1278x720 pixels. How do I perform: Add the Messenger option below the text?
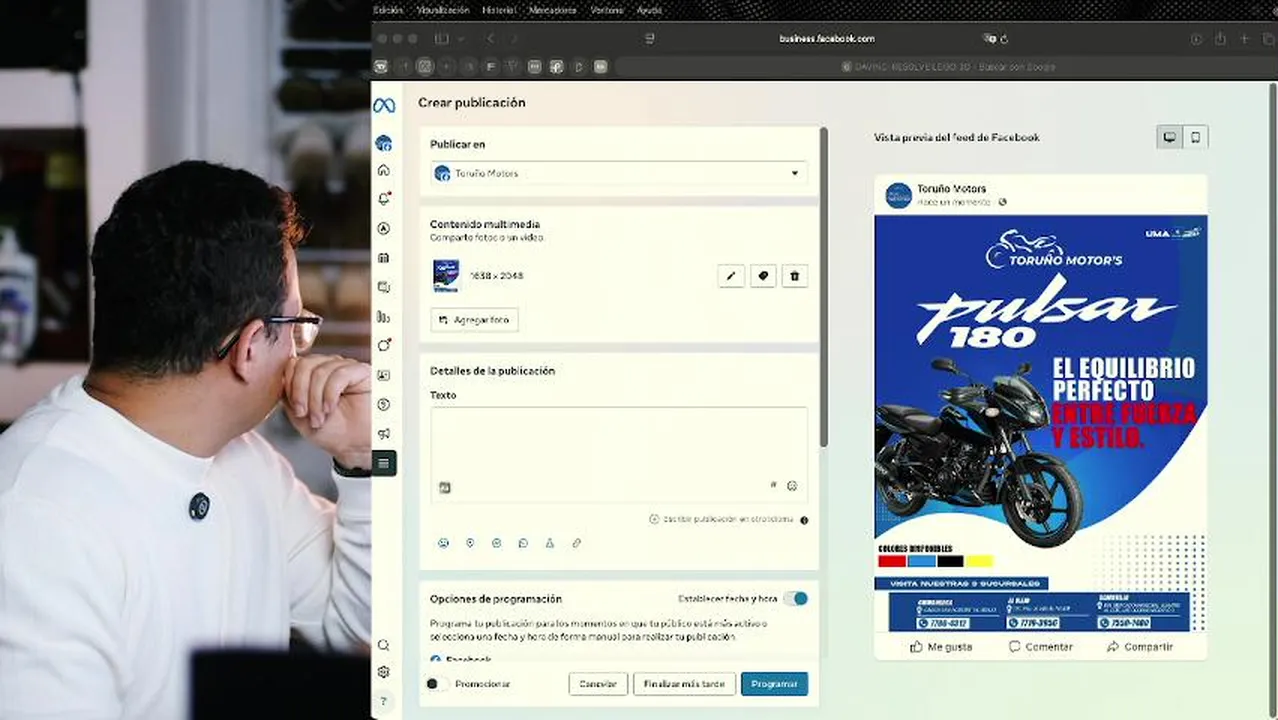click(x=497, y=543)
